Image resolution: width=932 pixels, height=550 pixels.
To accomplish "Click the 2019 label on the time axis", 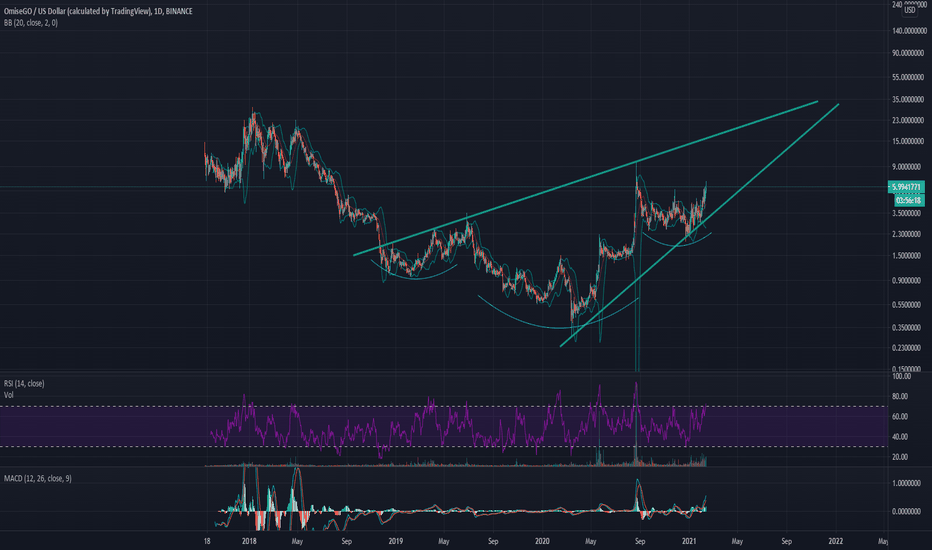I will tap(396, 541).
